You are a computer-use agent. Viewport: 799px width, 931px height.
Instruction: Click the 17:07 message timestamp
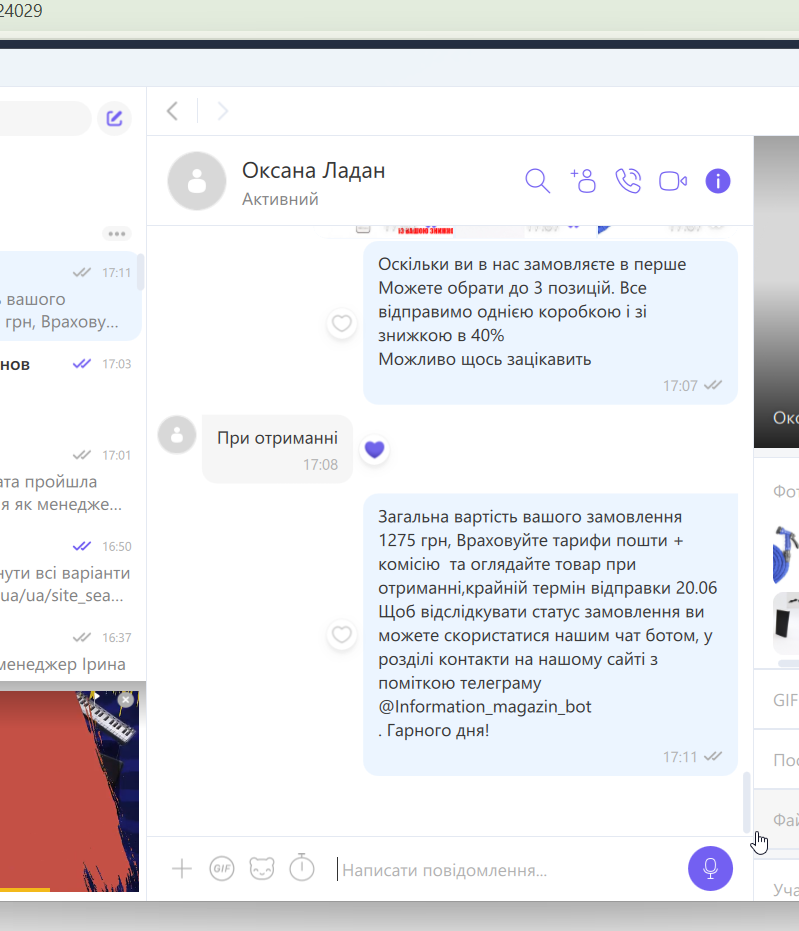tap(680, 386)
